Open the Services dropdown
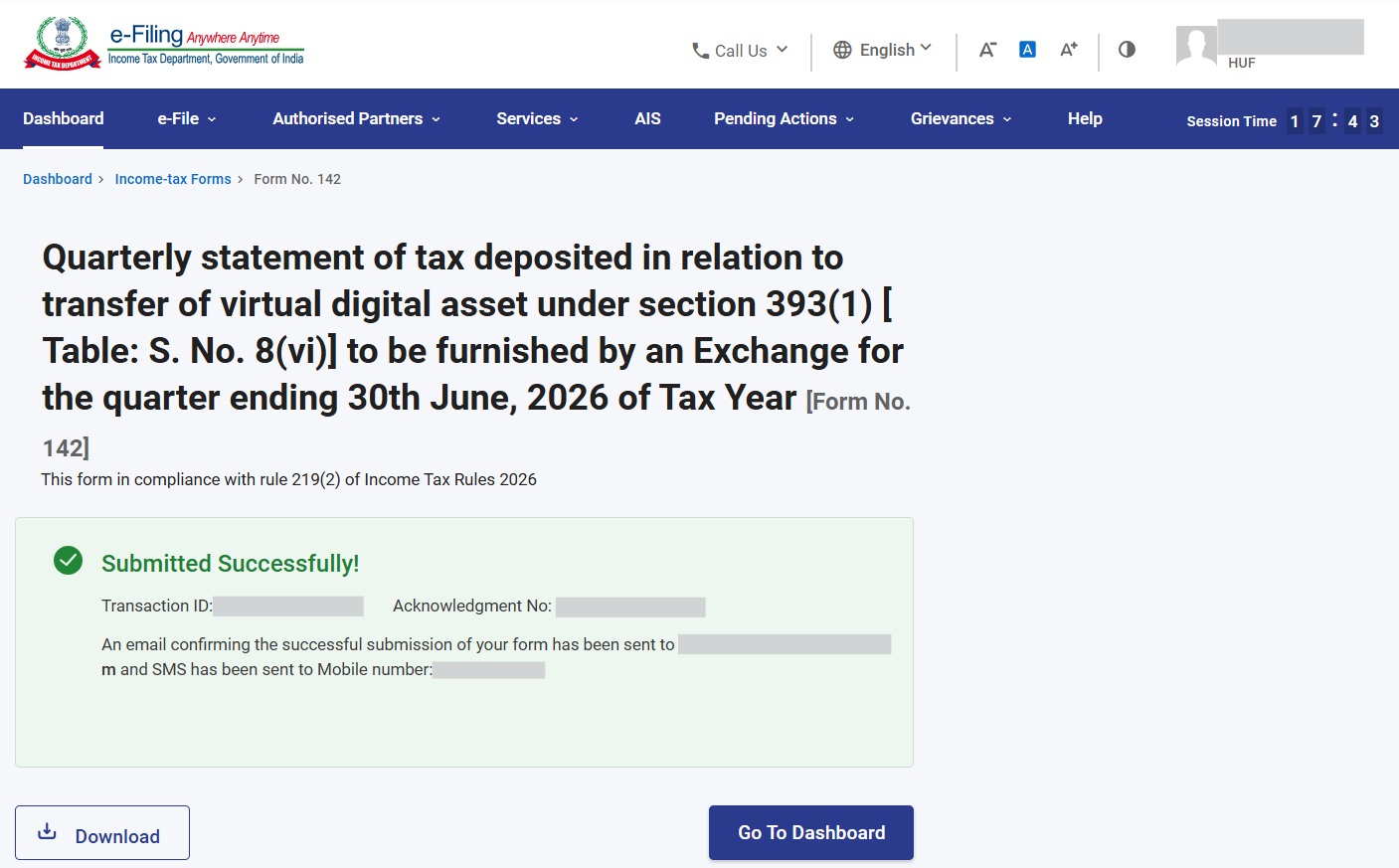 coord(537,118)
